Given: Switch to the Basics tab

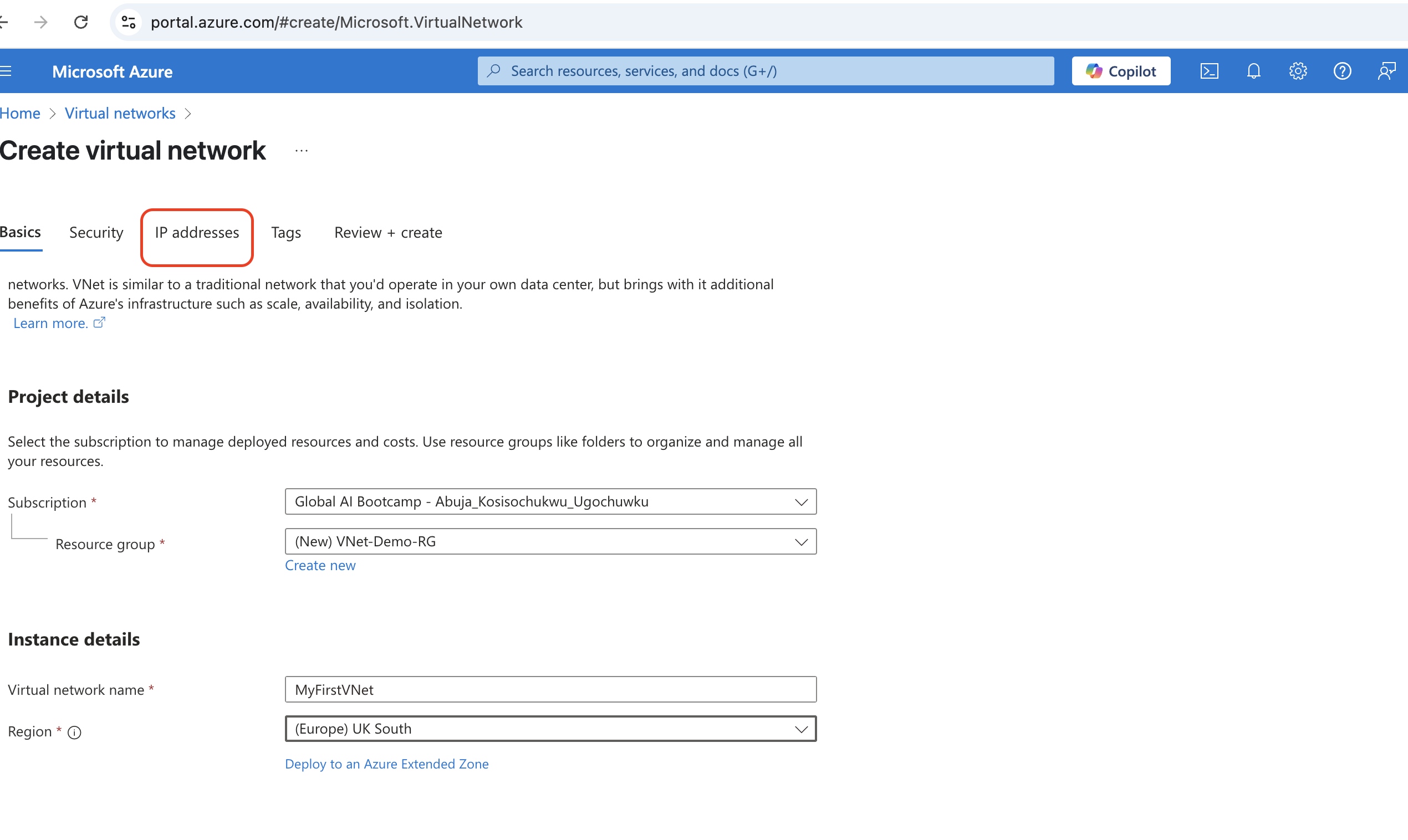Looking at the screenshot, I should (x=21, y=232).
